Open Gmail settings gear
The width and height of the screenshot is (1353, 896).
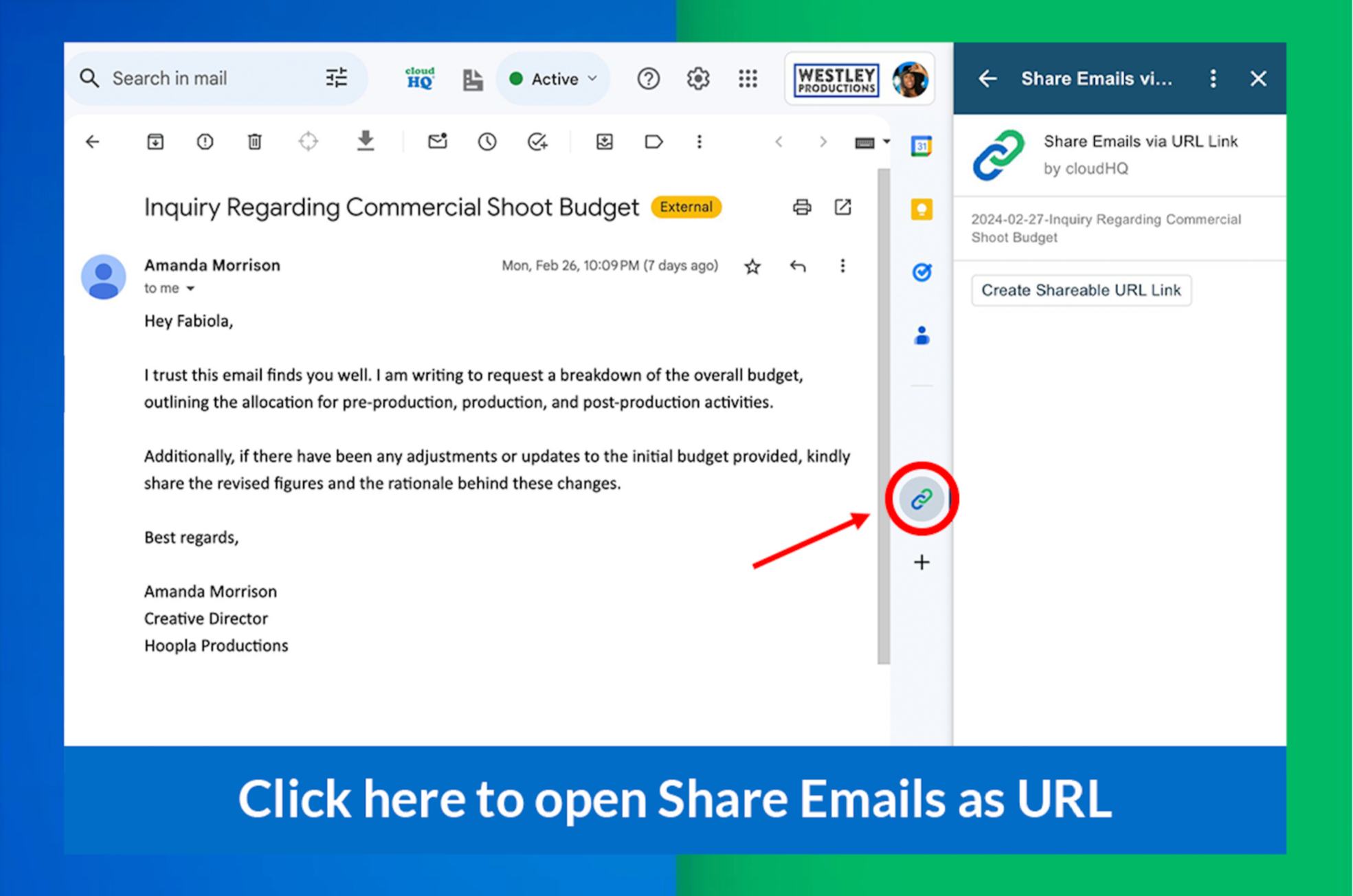coord(698,79)
